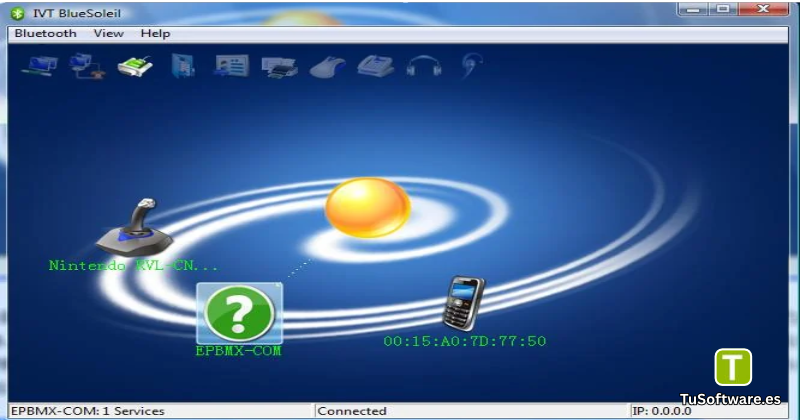
Task: Click the EPBMX-COM: 1 Services status text
Action: pyautogui.click(x=87, y=411)
